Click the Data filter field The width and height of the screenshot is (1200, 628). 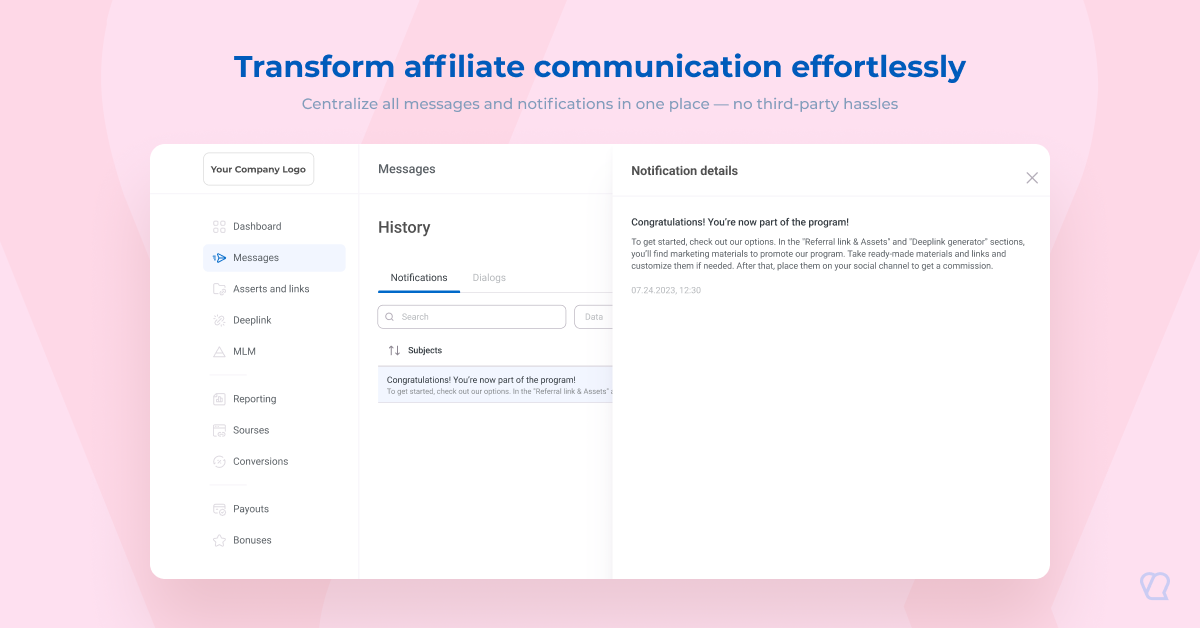593,317
